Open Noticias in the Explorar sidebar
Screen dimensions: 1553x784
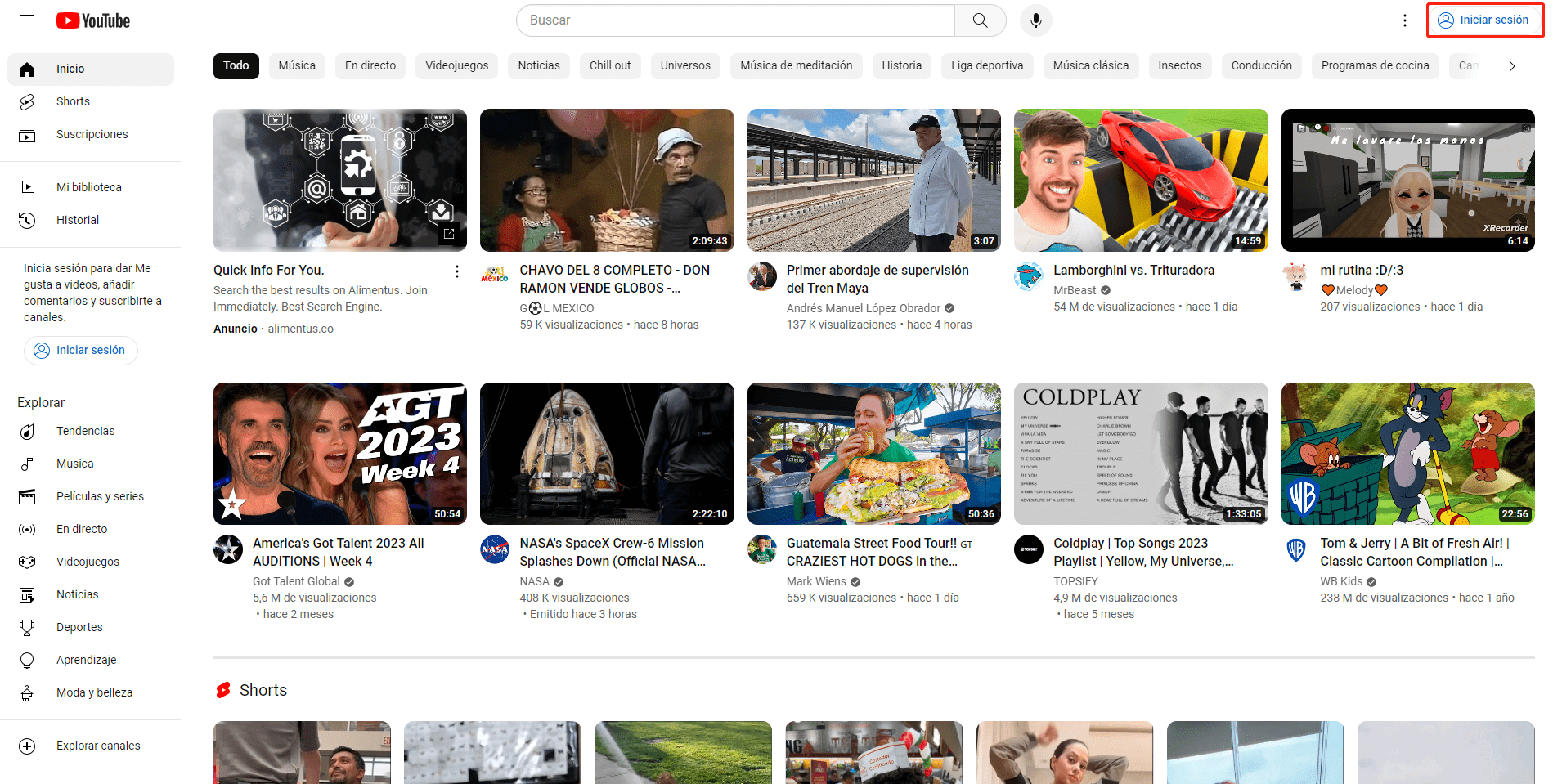pyautogui.click(x=91, y=594)
